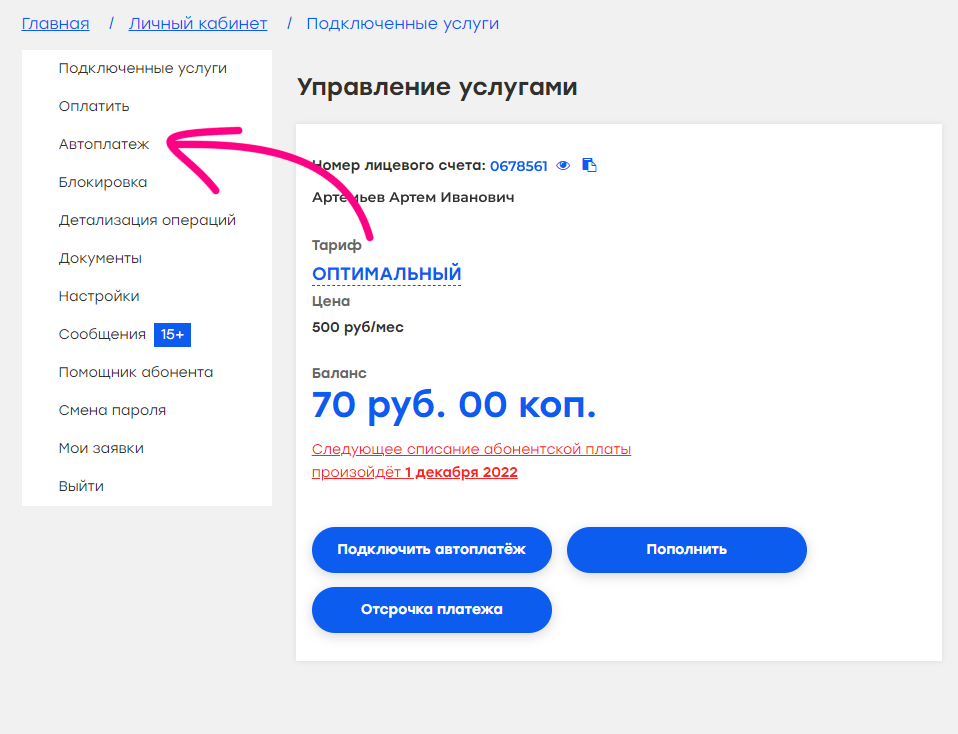Open the ОПТИМАЛЬНЫЙ tariff details
This screenshot has height=734, width=958.
[386, 274]
